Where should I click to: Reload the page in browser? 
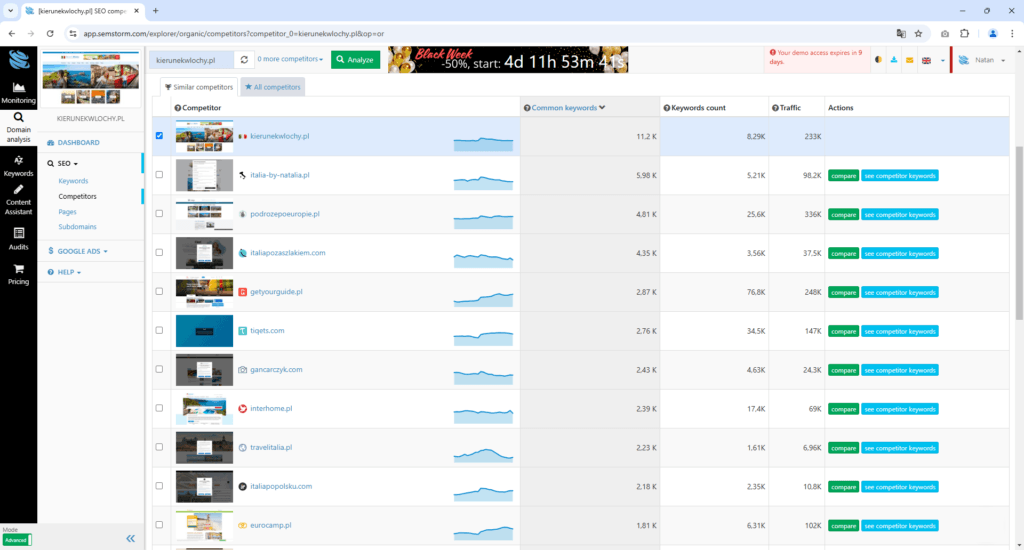(50, 33)
